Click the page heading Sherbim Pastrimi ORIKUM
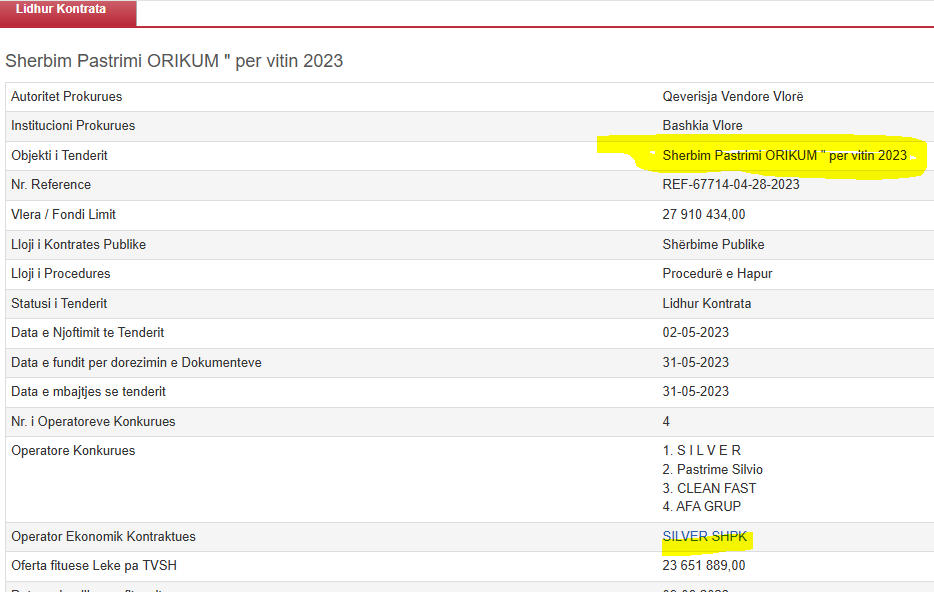Screen dimensions: 934x592 point(174,61)
